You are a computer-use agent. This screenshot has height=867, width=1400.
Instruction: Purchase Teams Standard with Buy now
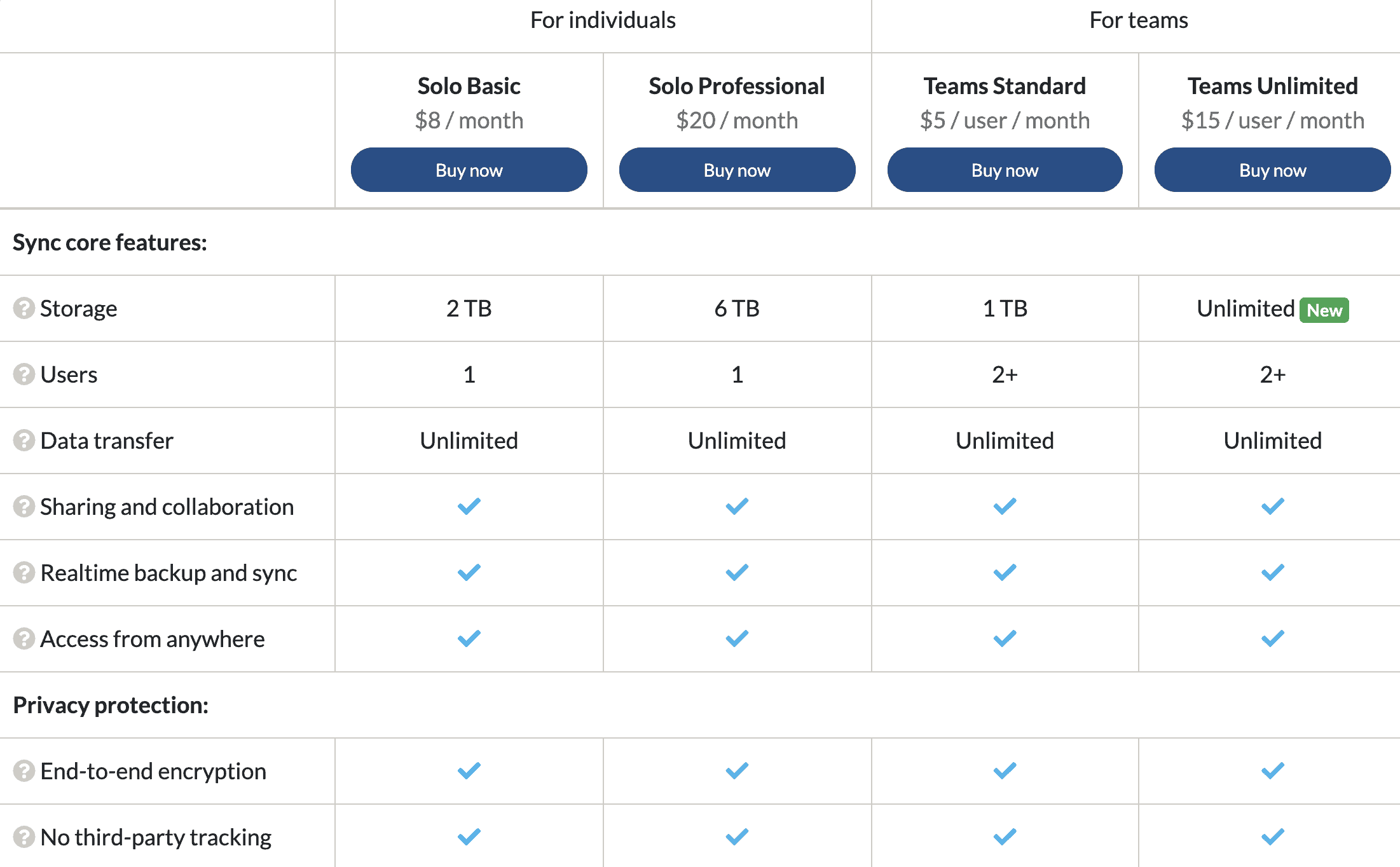1005,170
